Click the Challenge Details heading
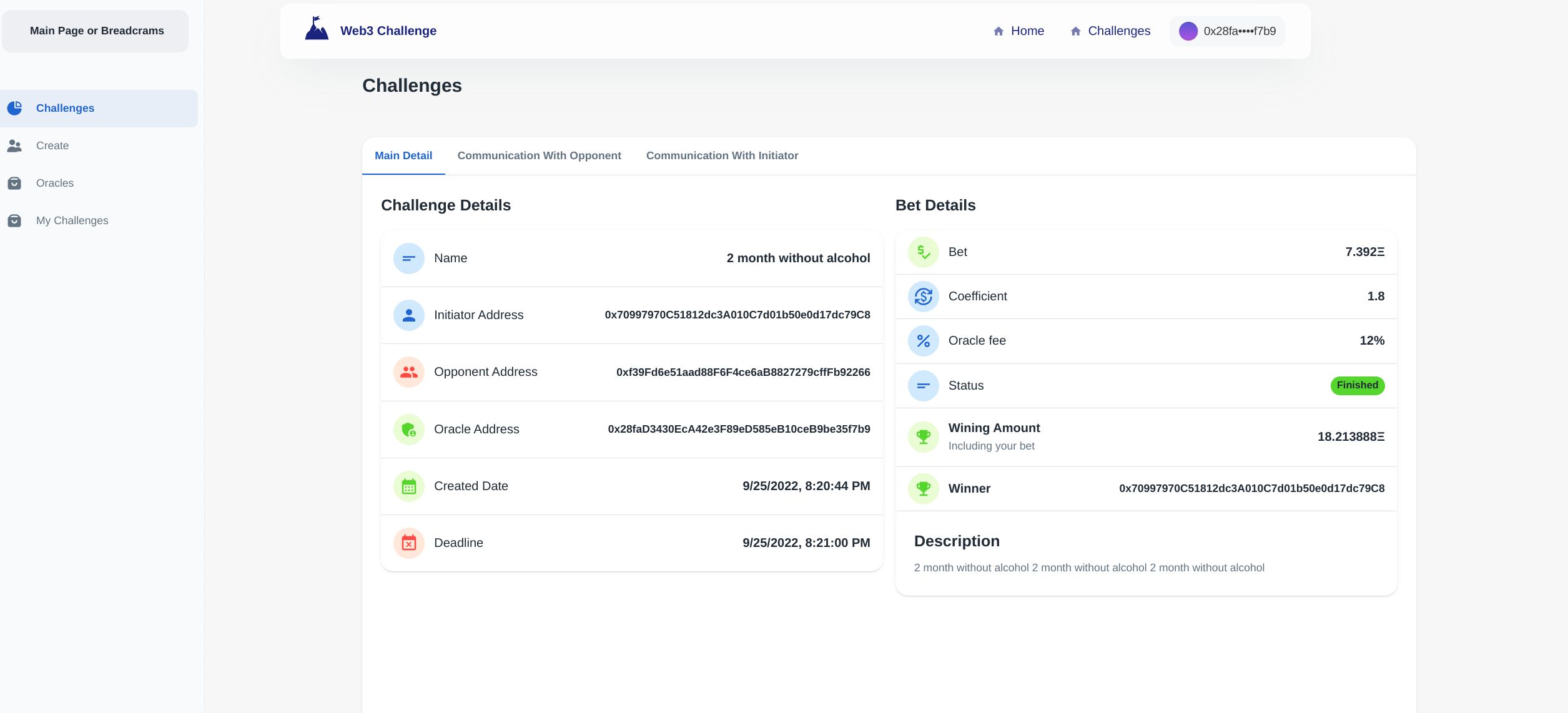 [x=446, y=205]
